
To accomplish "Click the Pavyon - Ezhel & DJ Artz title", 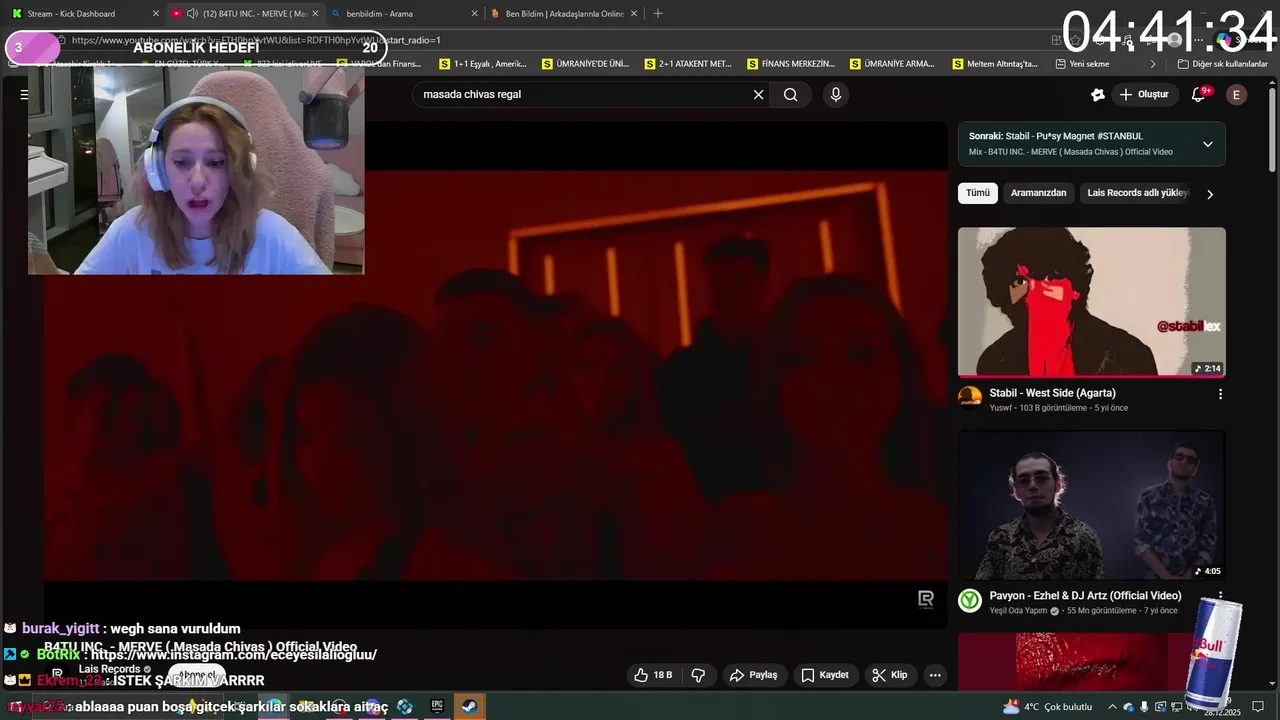I will pos(1085,596).
